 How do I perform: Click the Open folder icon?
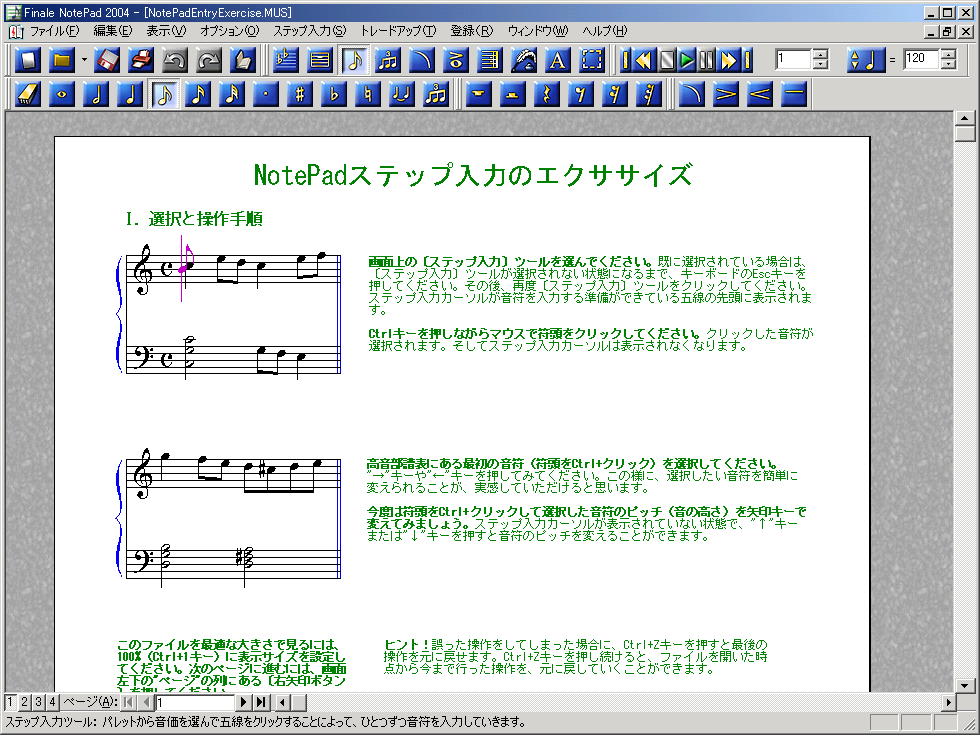(61, 60)
